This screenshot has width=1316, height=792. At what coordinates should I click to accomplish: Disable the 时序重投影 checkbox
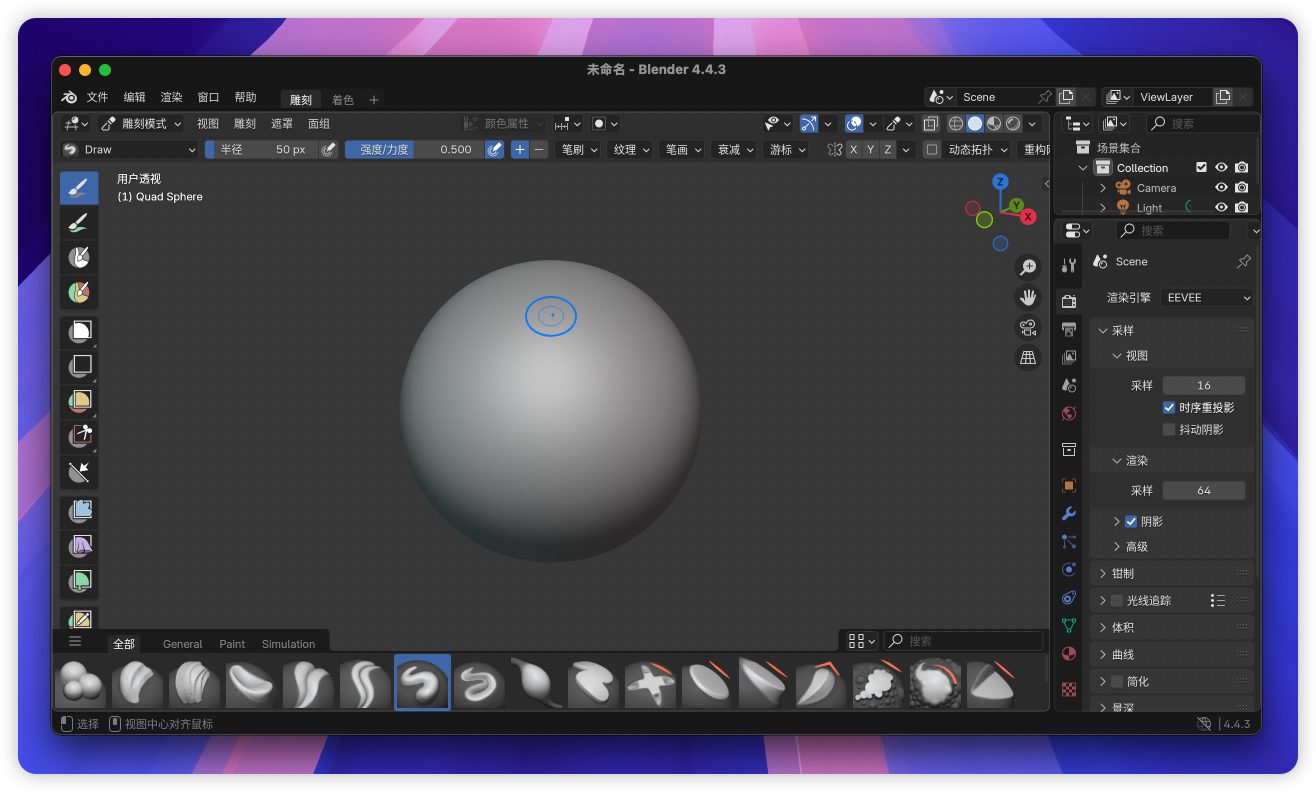1169,408
